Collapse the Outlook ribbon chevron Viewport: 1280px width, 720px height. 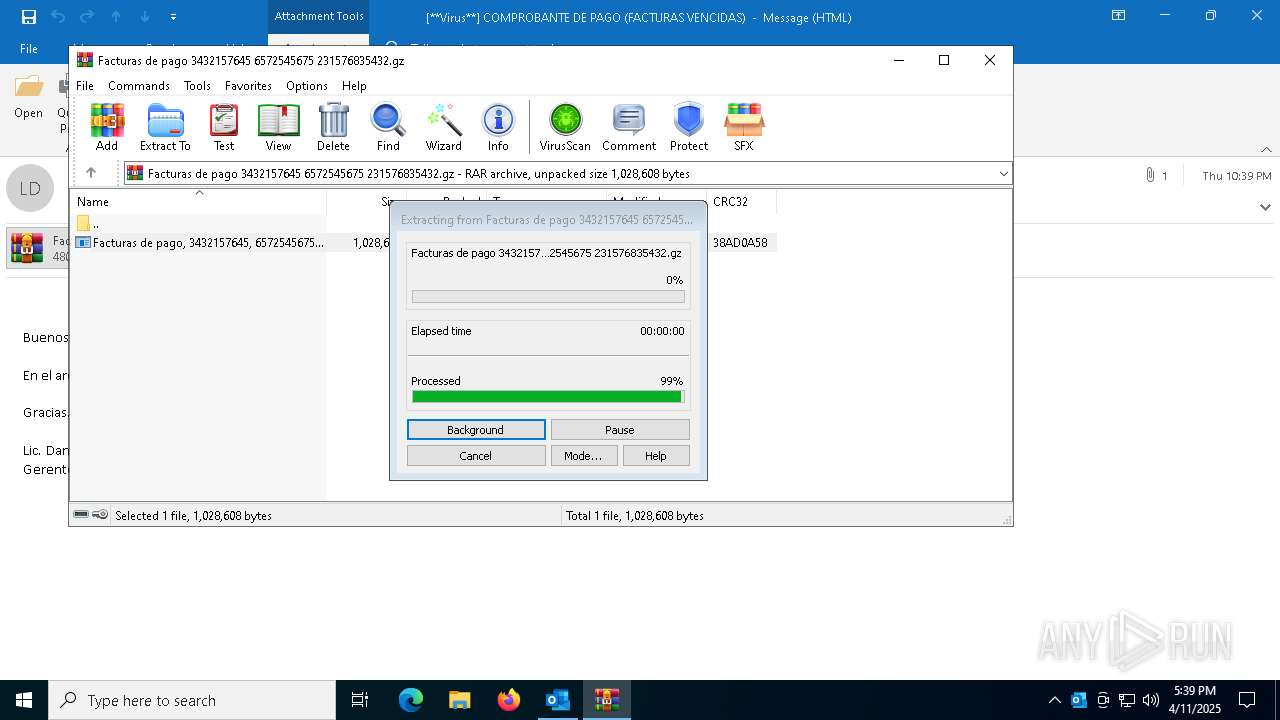point(1266,150)
